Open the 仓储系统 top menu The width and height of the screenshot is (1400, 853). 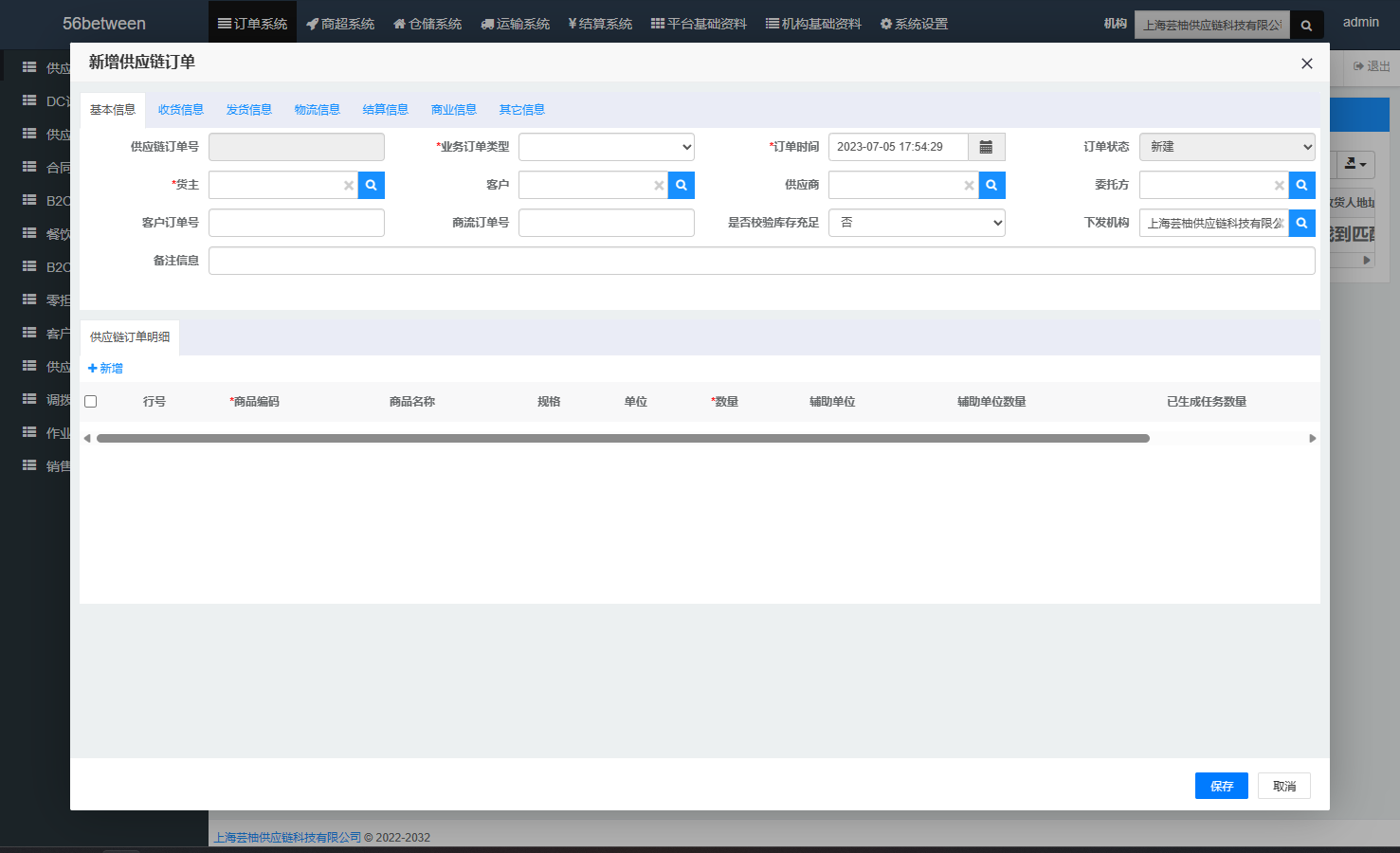(x=427, y=24)
